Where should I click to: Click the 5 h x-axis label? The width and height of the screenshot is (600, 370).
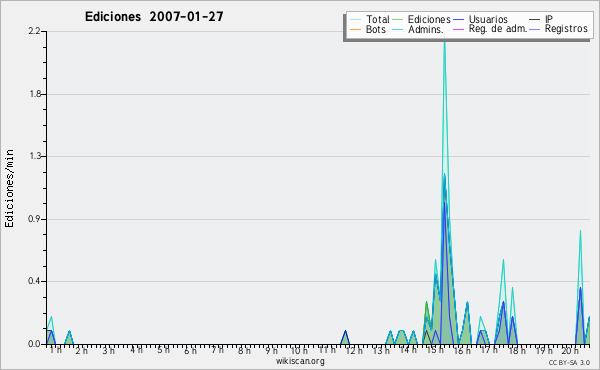pyautogui.click(x=163, y=350)
